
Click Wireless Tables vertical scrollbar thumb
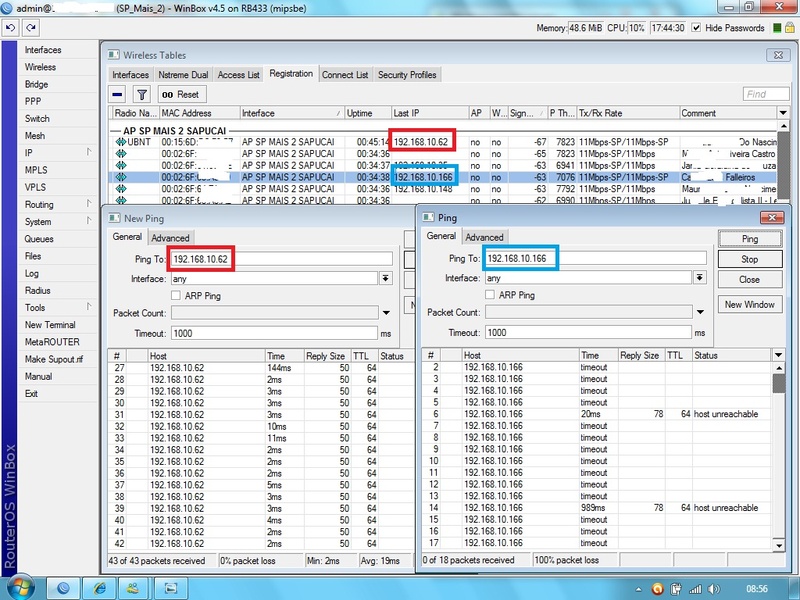(783, 163)
